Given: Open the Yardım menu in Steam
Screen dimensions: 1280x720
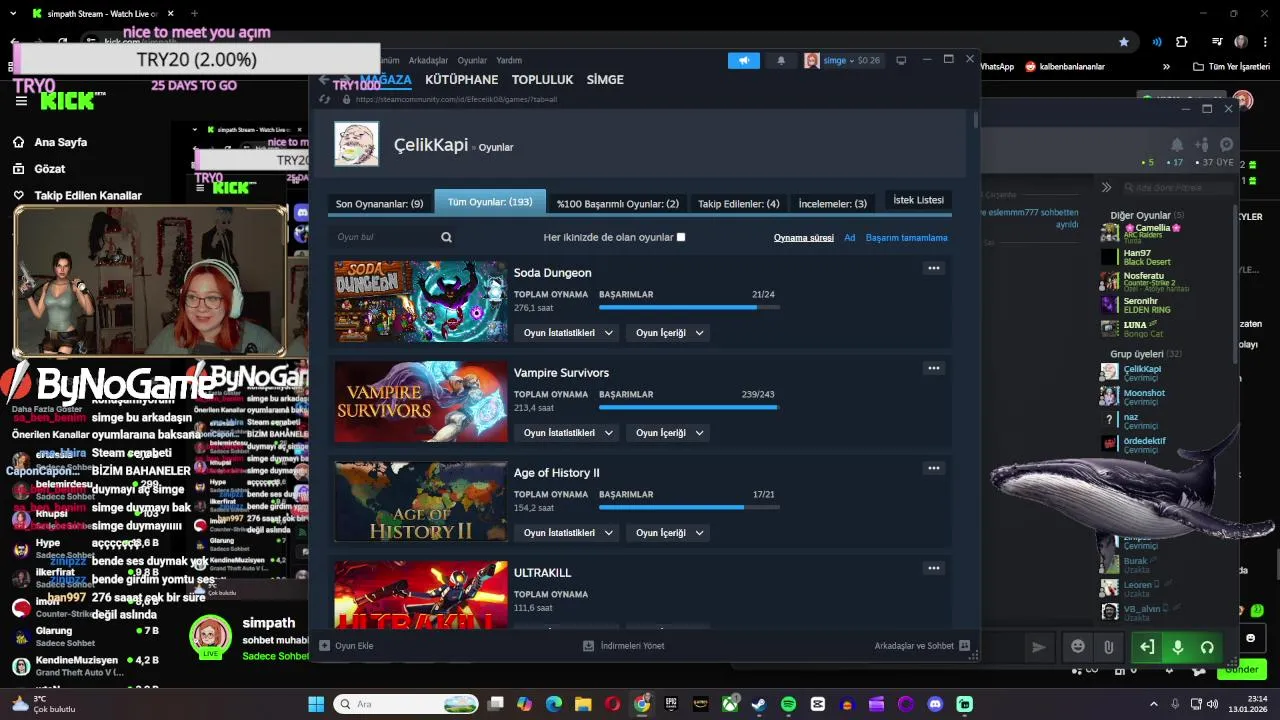Looking at the screenshot, I should (509, 60).
